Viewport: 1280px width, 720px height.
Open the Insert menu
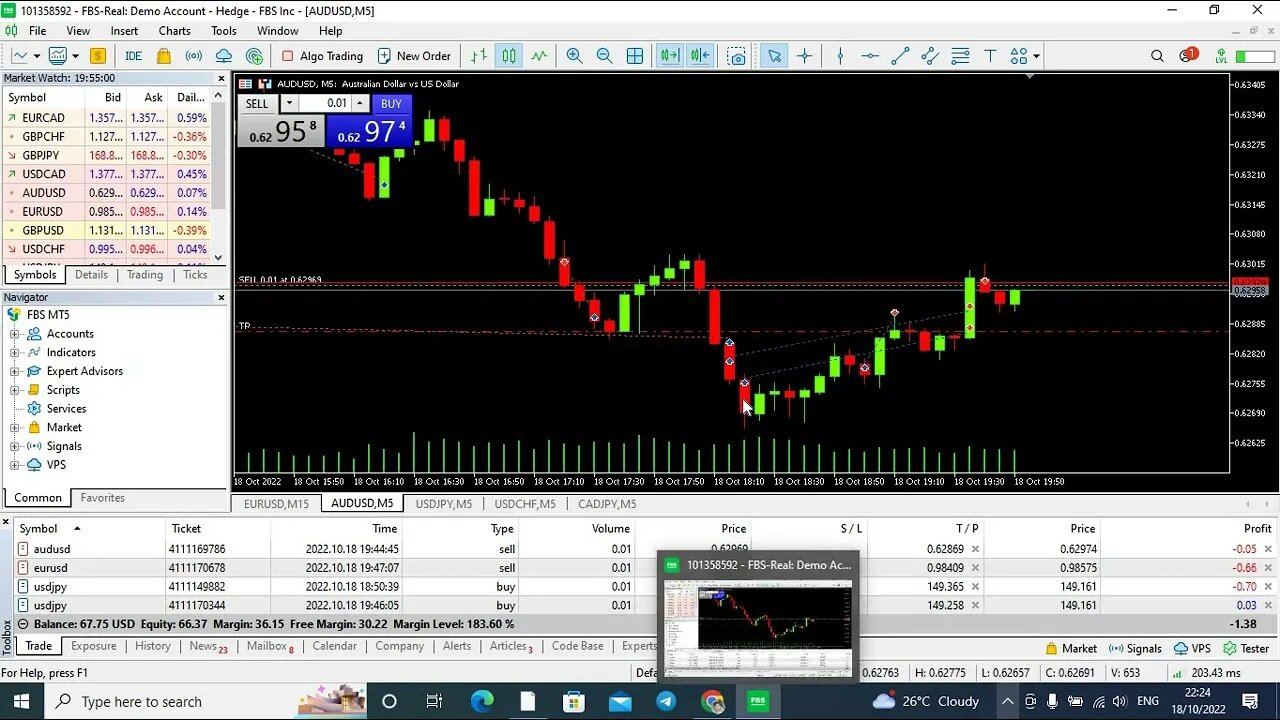click(124, 31)
